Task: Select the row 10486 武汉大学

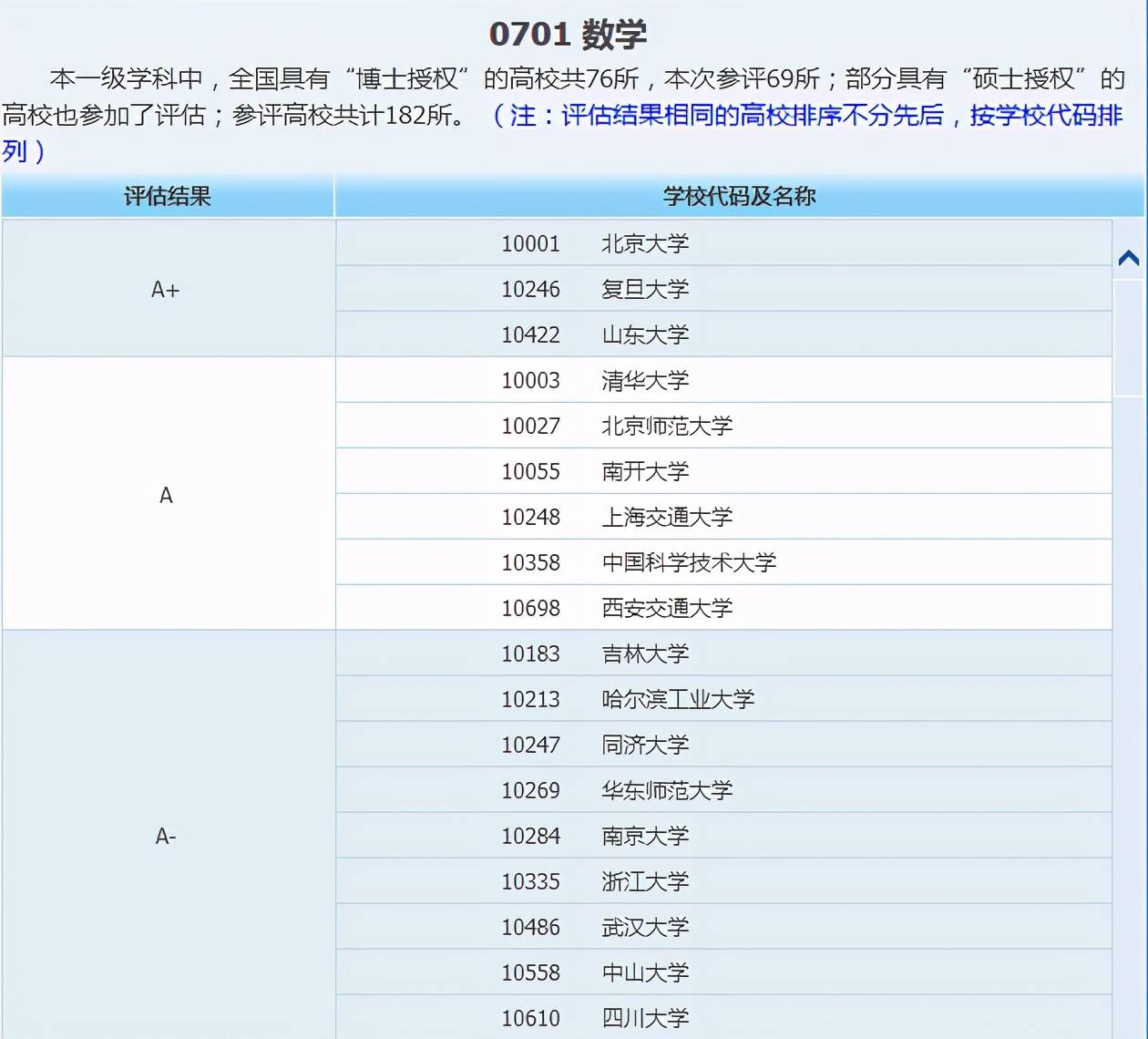Action: tap(724, 927)
